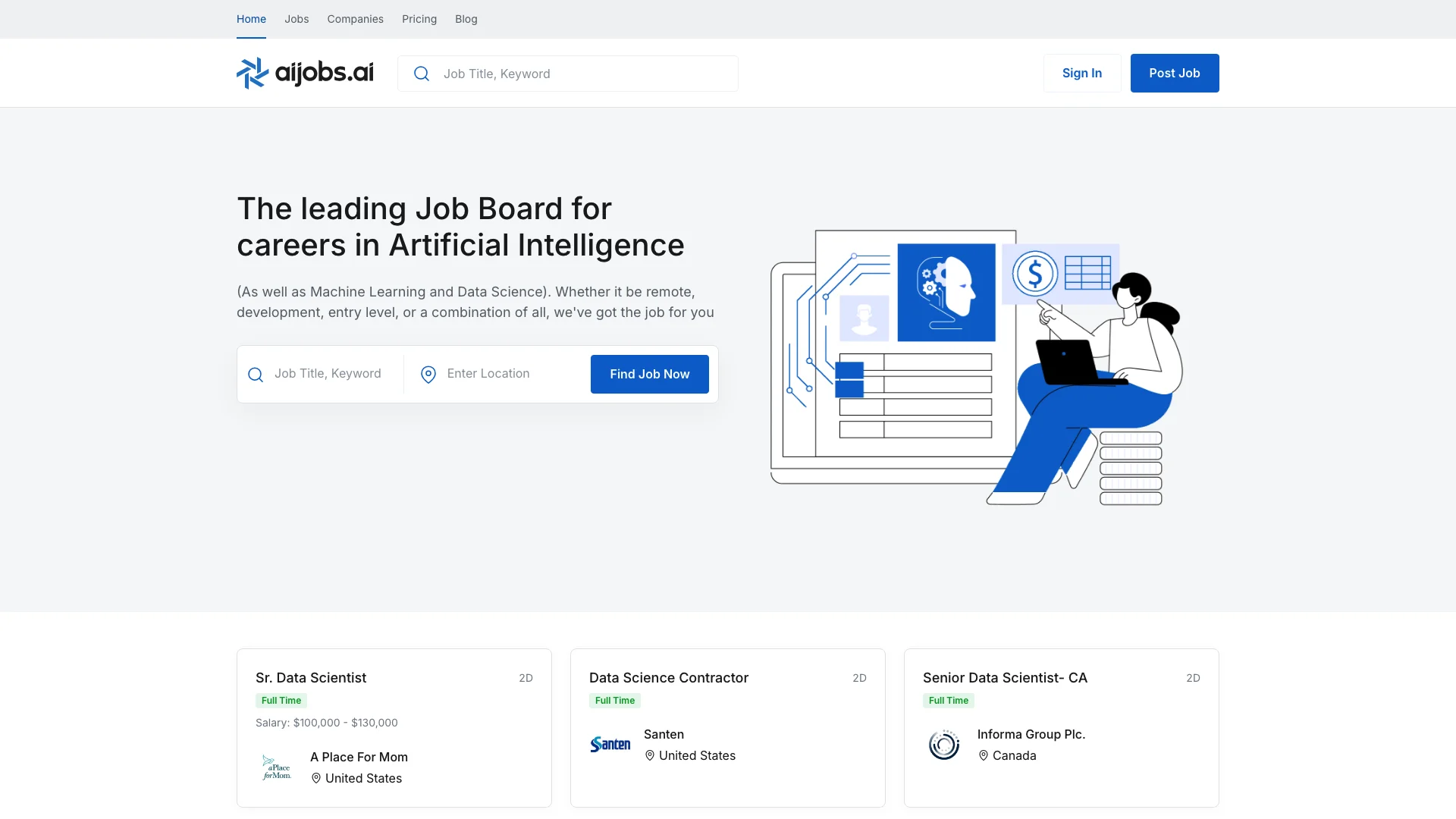This screenshot has height=819, width=1456.
Task: Open the Jobs navigation menu item
Action: pyautogui.click(x=296, y=18)
